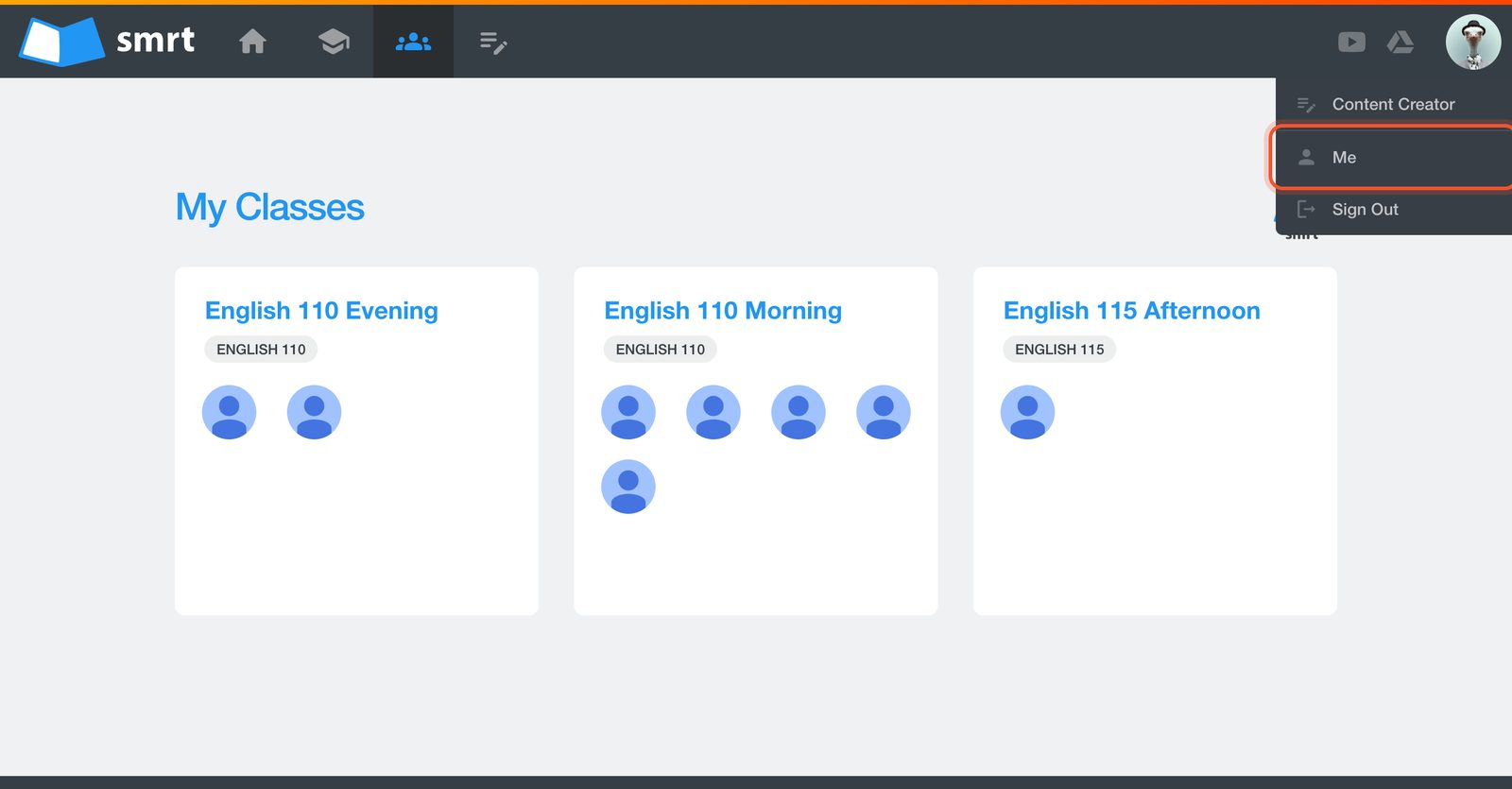Click student avatar in Afternoon class
The image size is (1512, 789).
pos(1027,412)
